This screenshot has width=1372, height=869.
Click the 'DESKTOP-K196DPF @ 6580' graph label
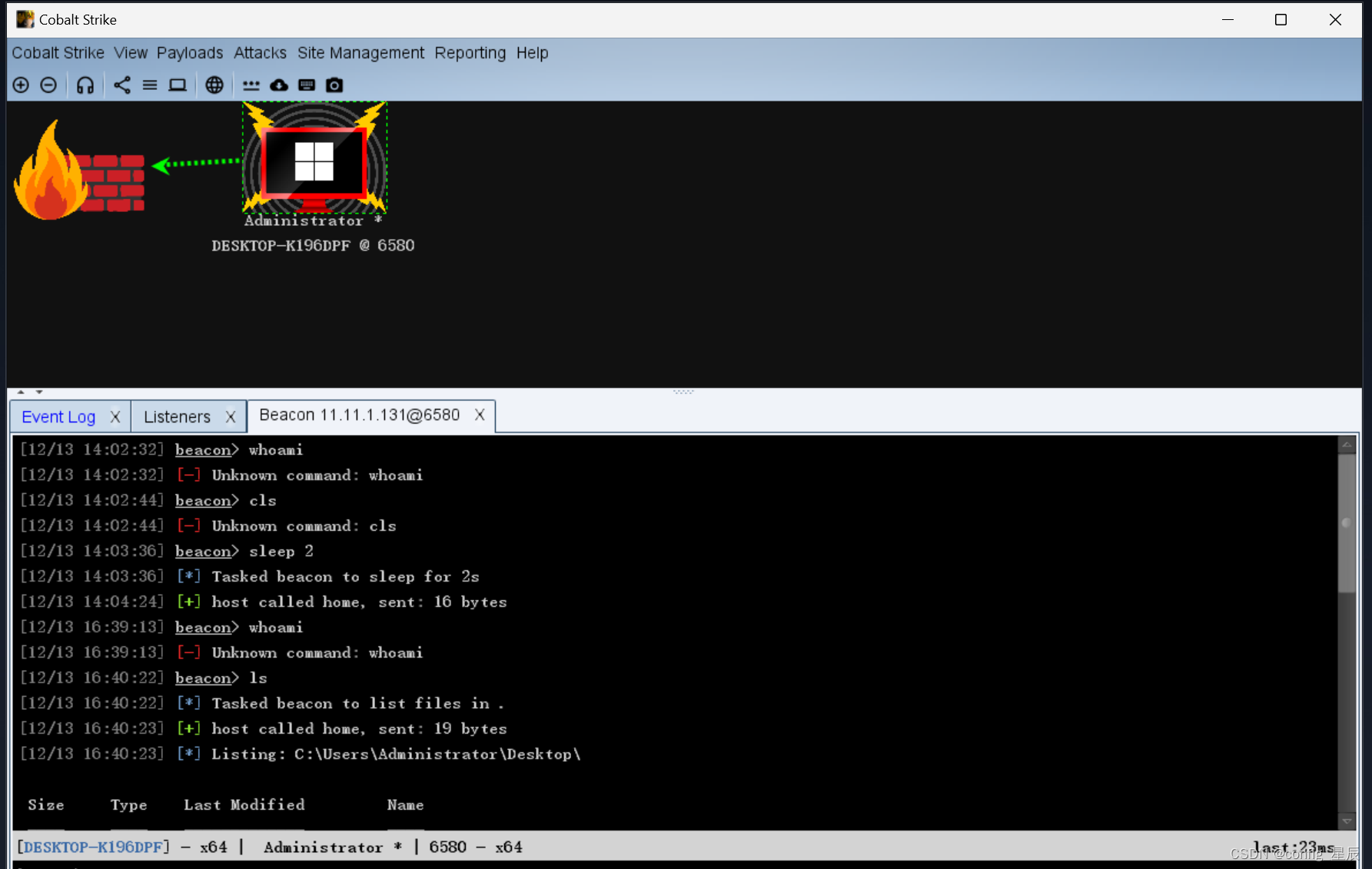(313, 245)
